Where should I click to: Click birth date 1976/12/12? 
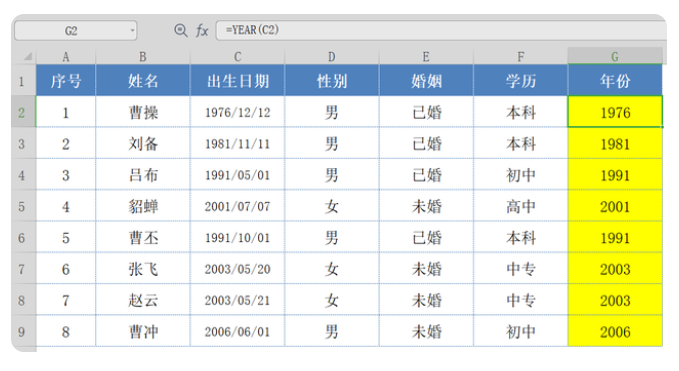(237, 112)
